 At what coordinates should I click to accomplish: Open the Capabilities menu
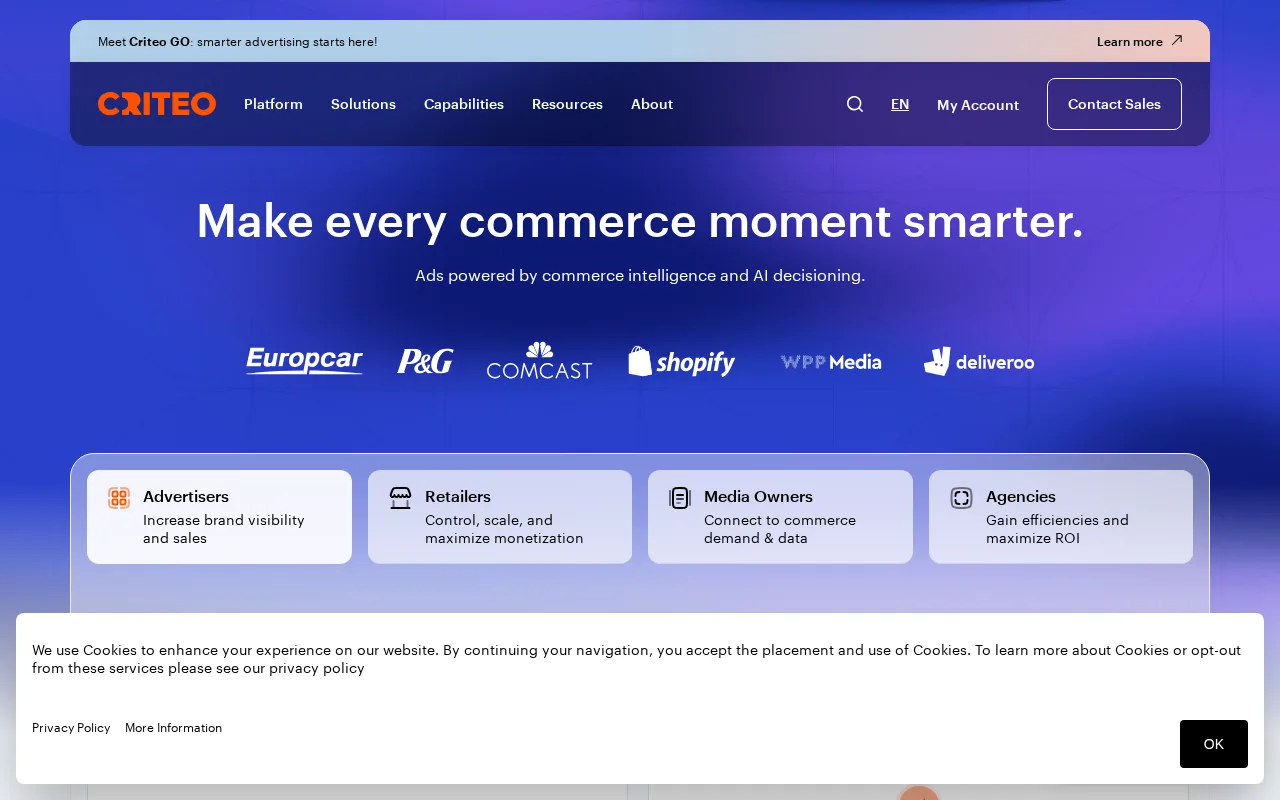464,104
